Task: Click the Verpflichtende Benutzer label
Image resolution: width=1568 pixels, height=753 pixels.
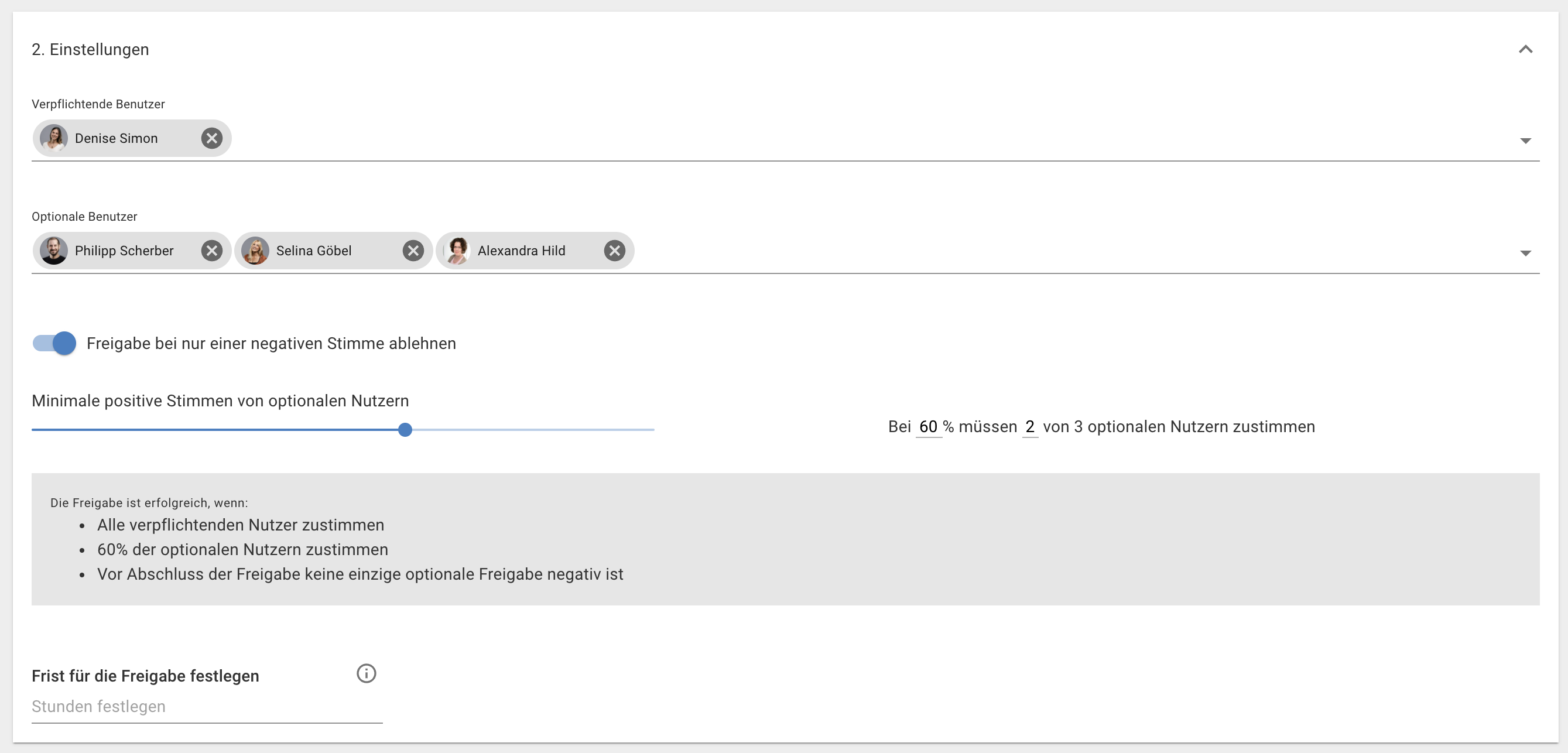Action: click(x=98, y=104)
